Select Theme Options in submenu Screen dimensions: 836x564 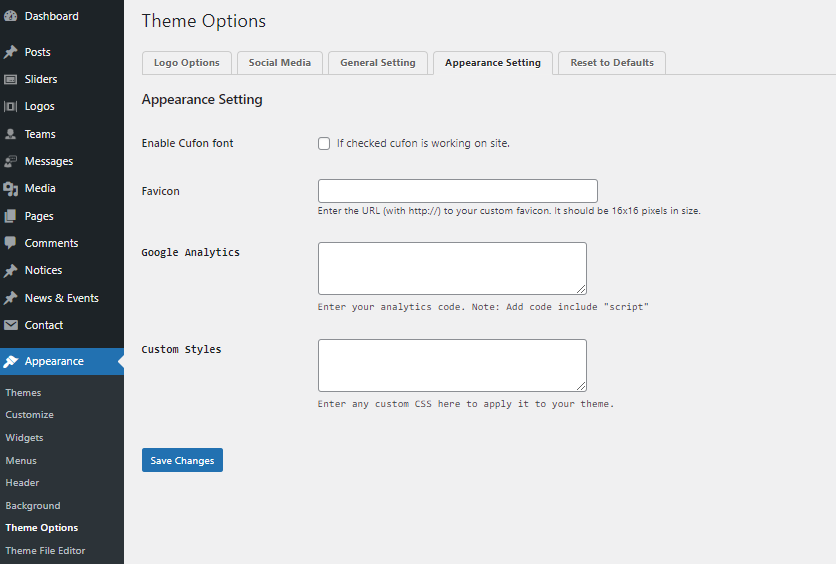click(42, 528)
